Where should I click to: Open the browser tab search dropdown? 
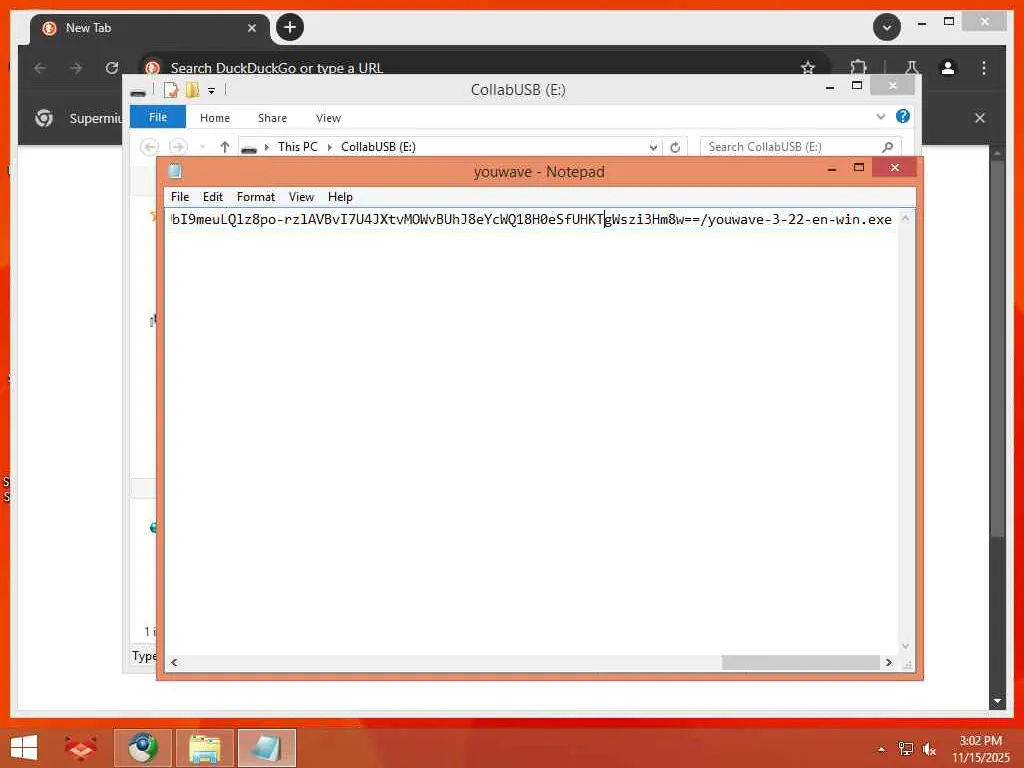coord(887,27)
